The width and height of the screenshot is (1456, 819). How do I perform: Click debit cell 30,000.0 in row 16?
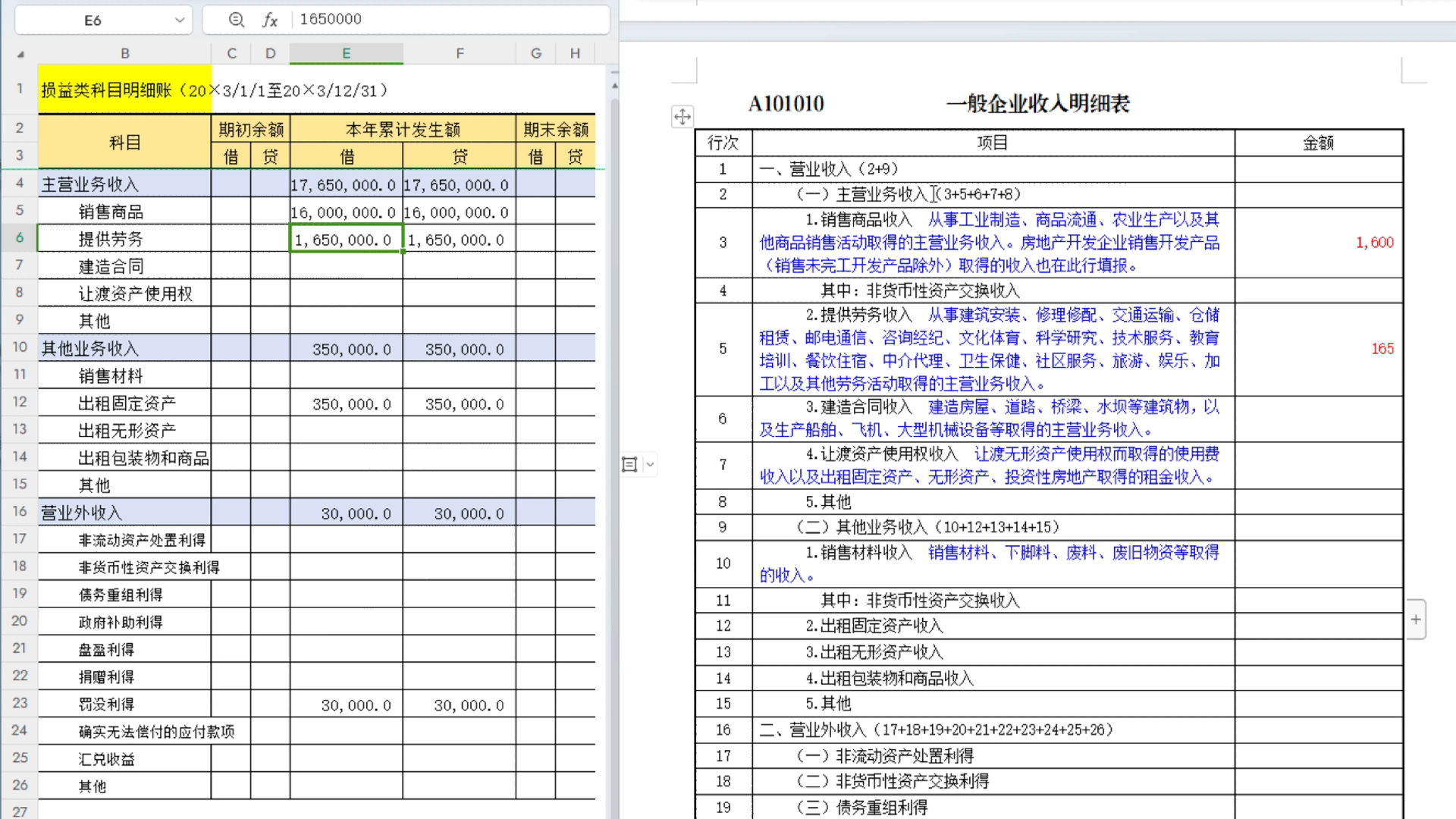[346, 513]
